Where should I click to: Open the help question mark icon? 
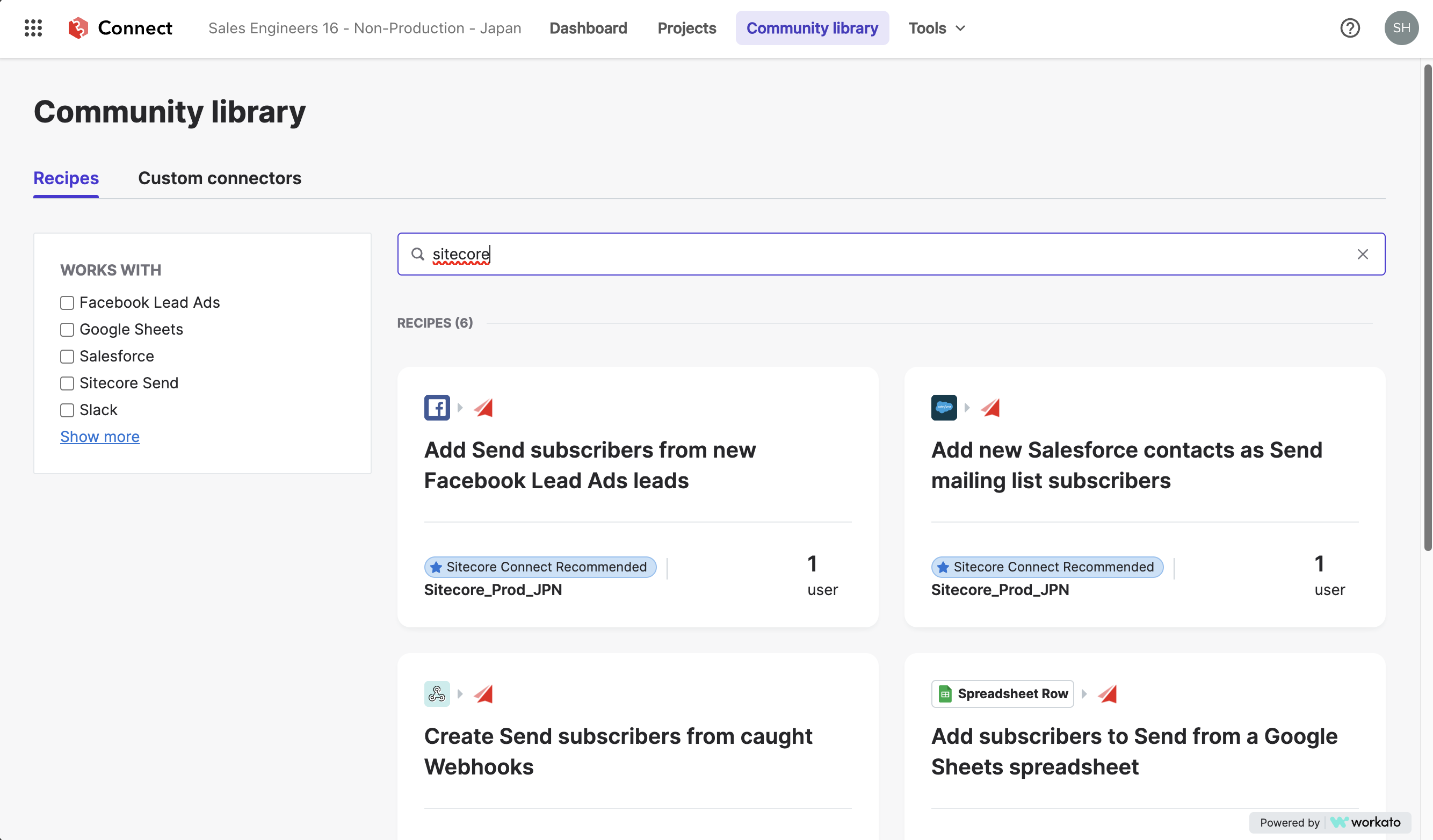point(1349,28)
